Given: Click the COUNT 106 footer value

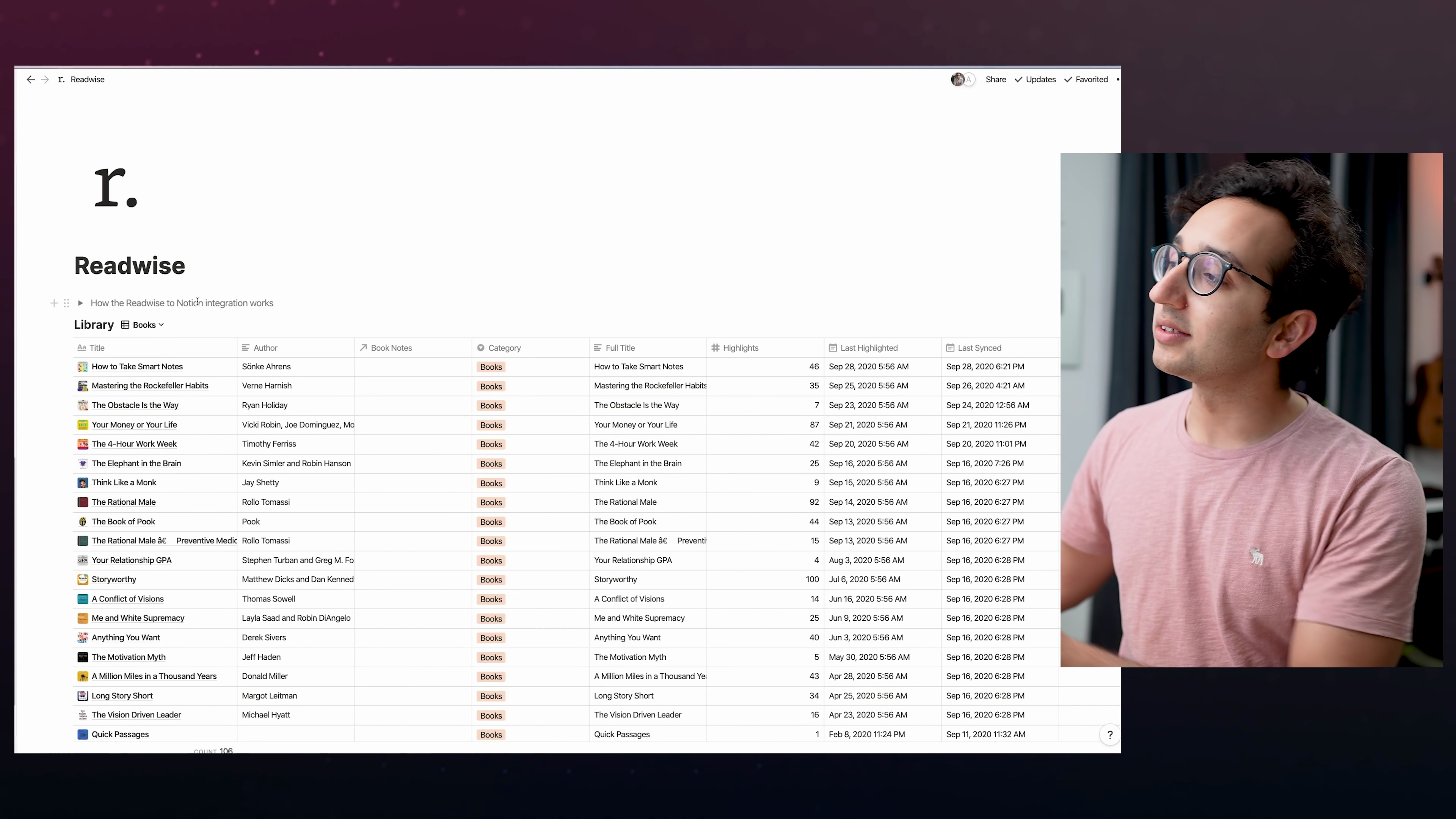Looking at the screenshot, I should click(213, 751).
